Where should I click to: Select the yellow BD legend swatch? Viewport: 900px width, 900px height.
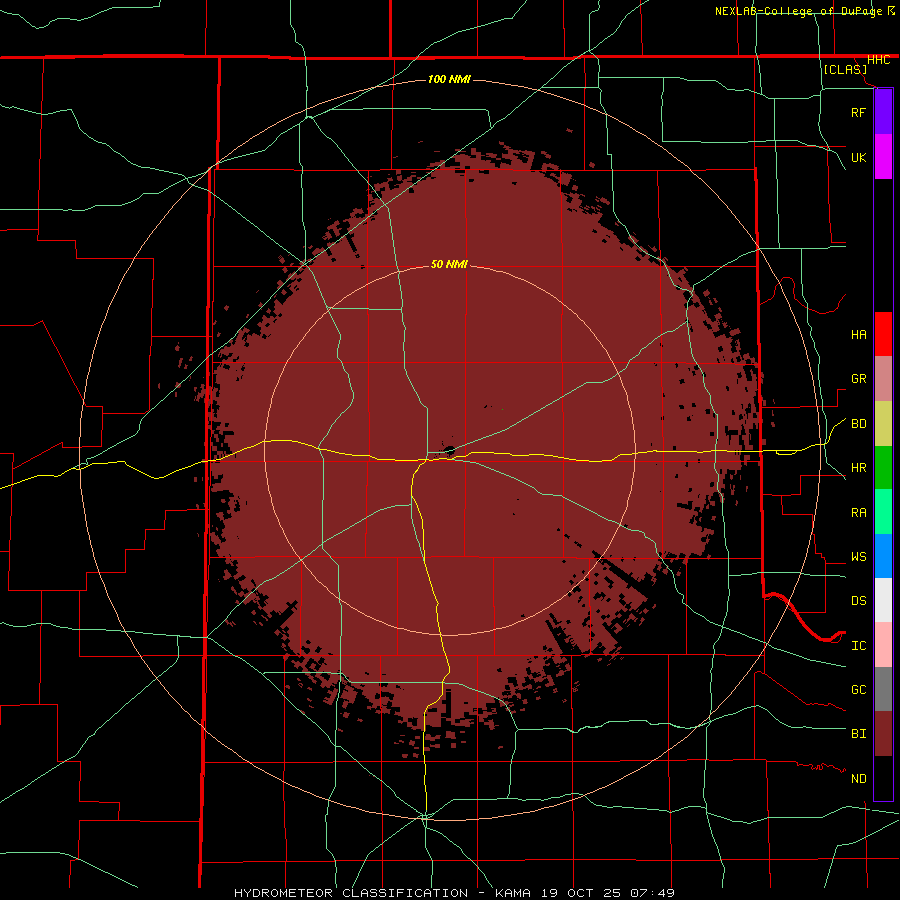click(x=883, y=424)
